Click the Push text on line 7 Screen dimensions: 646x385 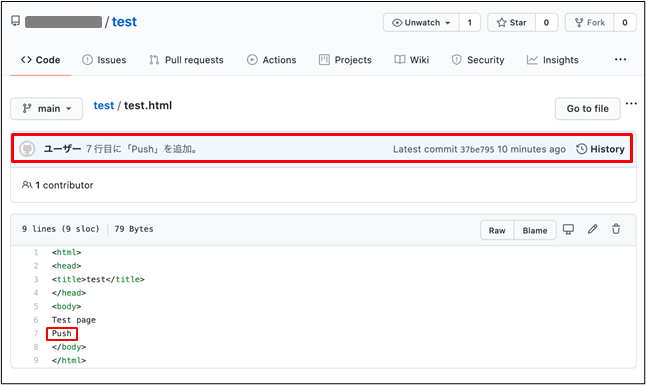coord(62,333)
